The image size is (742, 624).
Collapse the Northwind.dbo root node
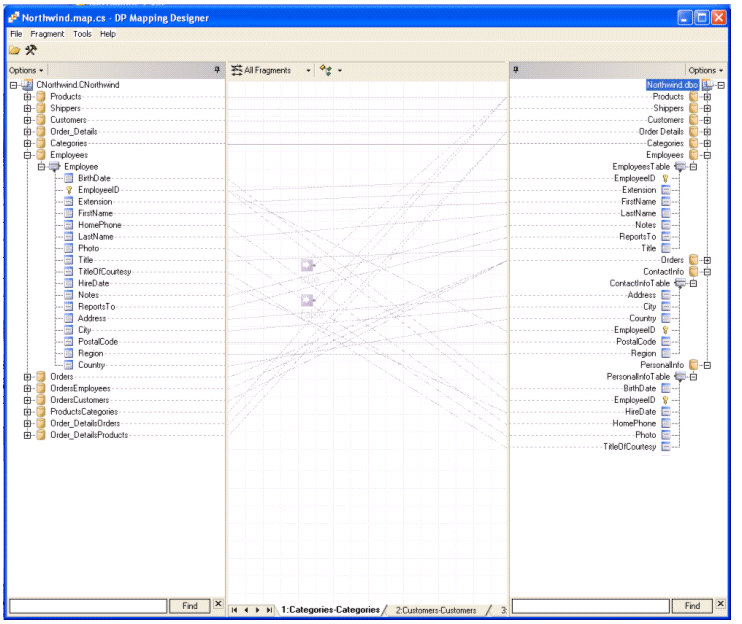tap(721, 85)
